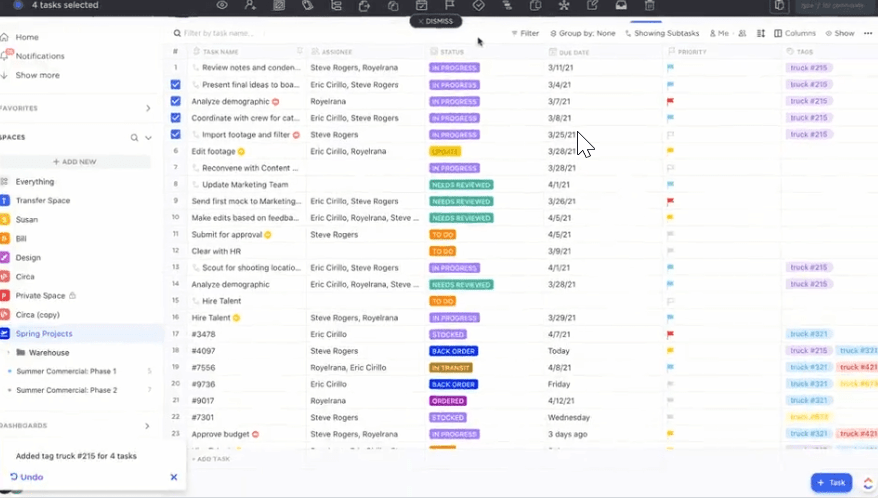
Task: Click assignees people icon next to Me
Action: (x=742, y=33)
